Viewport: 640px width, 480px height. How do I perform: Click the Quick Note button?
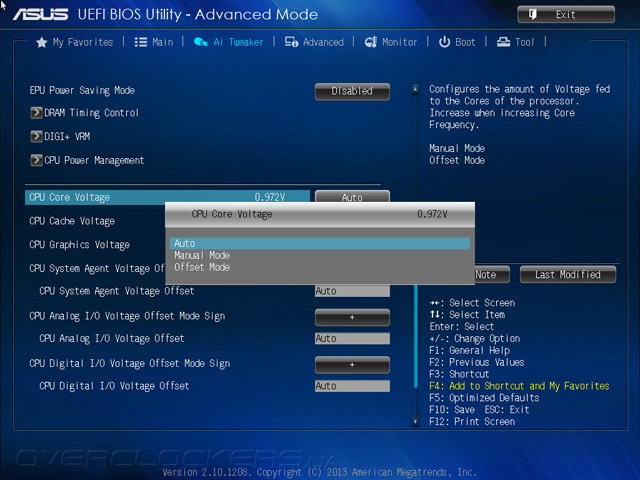click(492, 274)
